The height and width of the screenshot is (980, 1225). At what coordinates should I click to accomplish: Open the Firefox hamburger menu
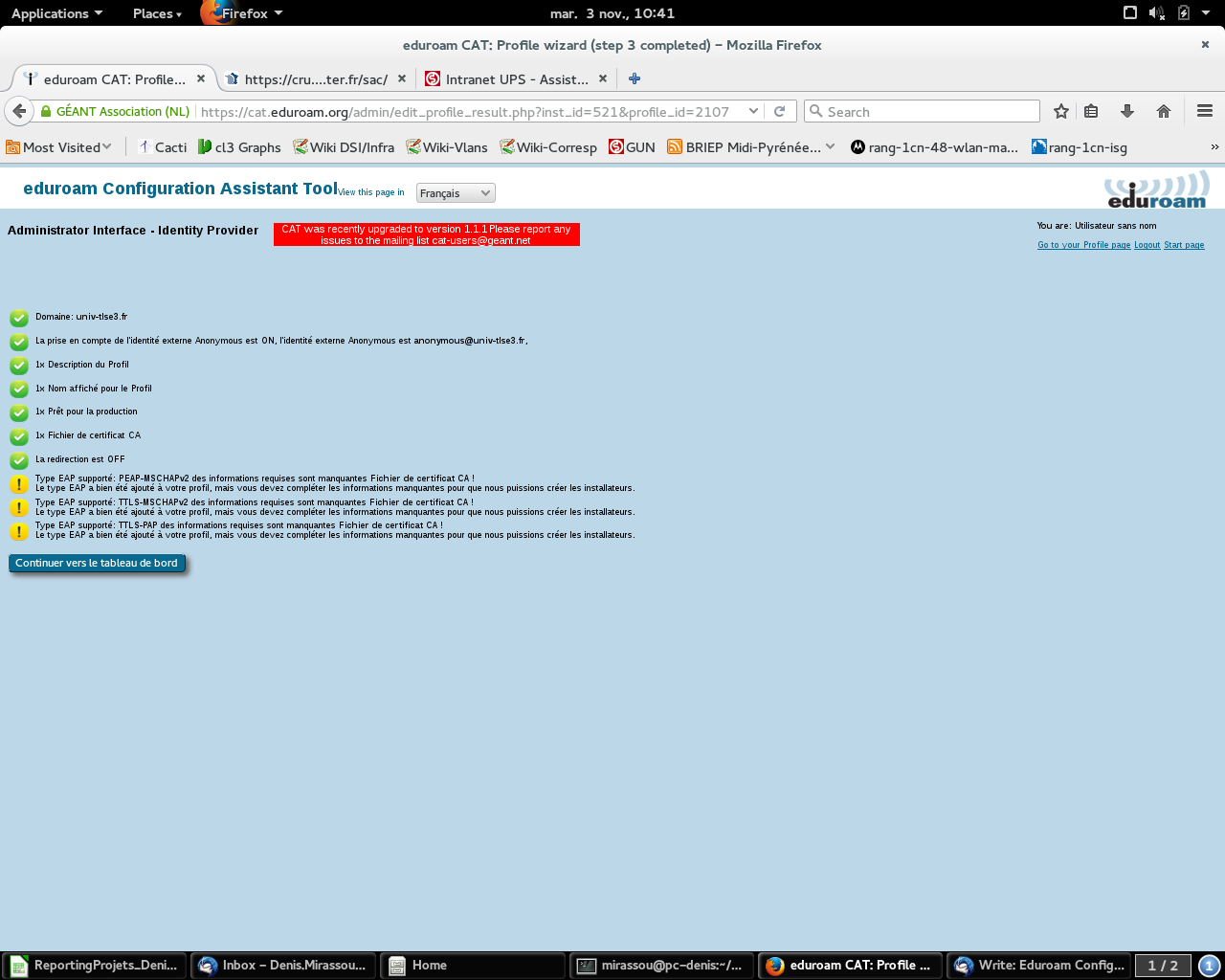tap(1205, 111)
